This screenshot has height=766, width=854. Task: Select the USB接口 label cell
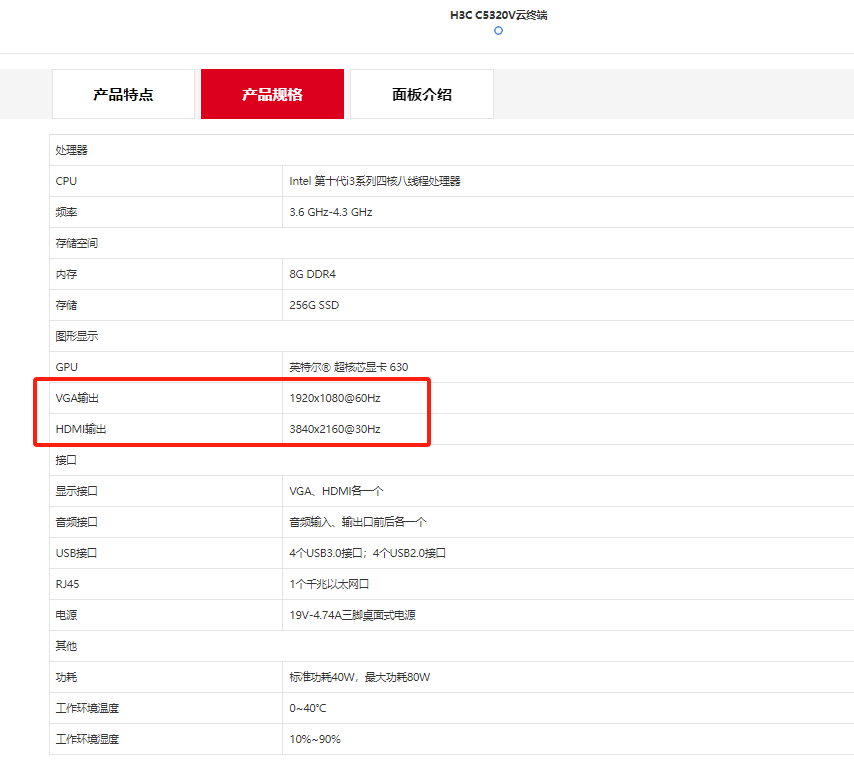[166, 554]
